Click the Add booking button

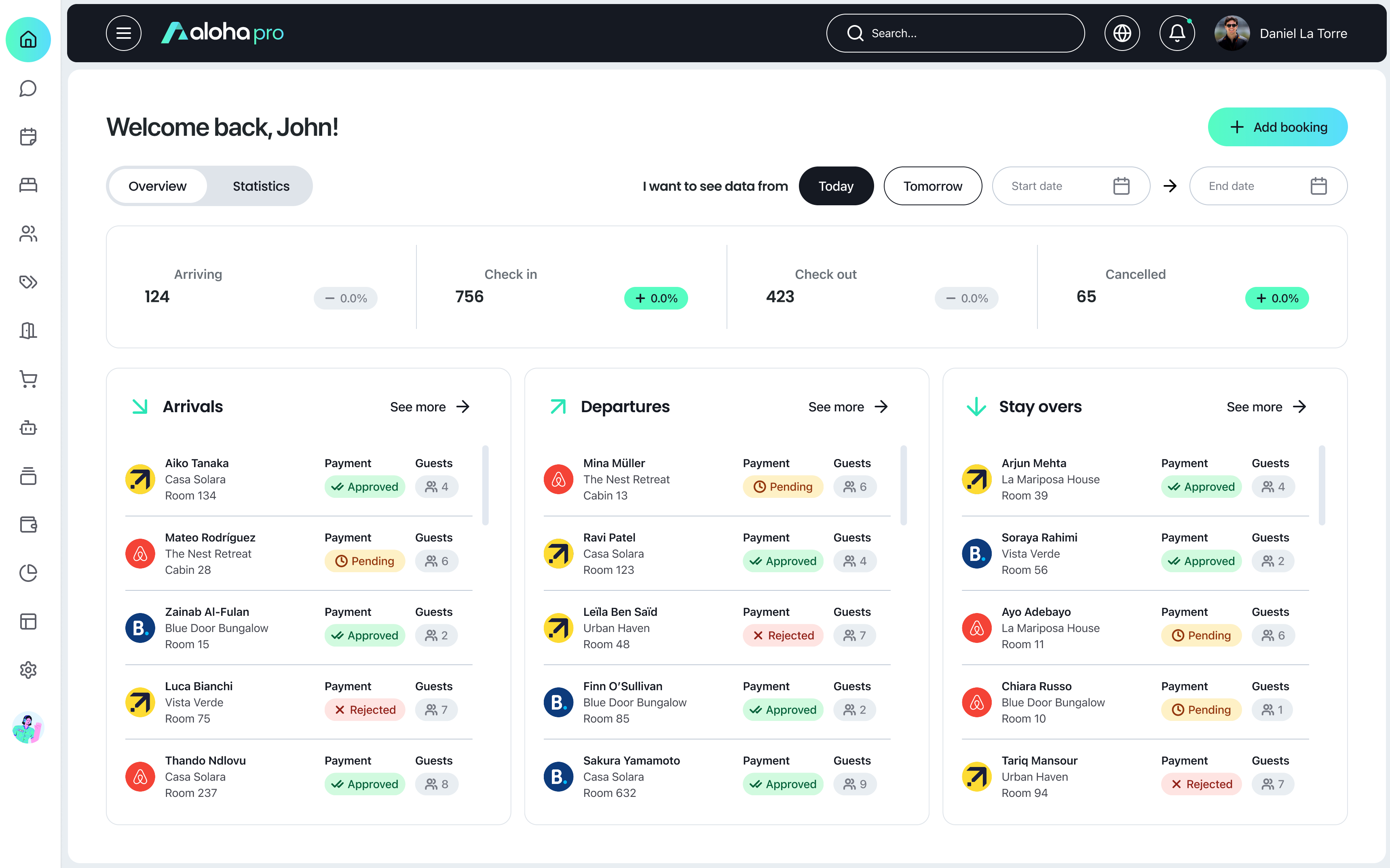click(x=1278, y=127)
